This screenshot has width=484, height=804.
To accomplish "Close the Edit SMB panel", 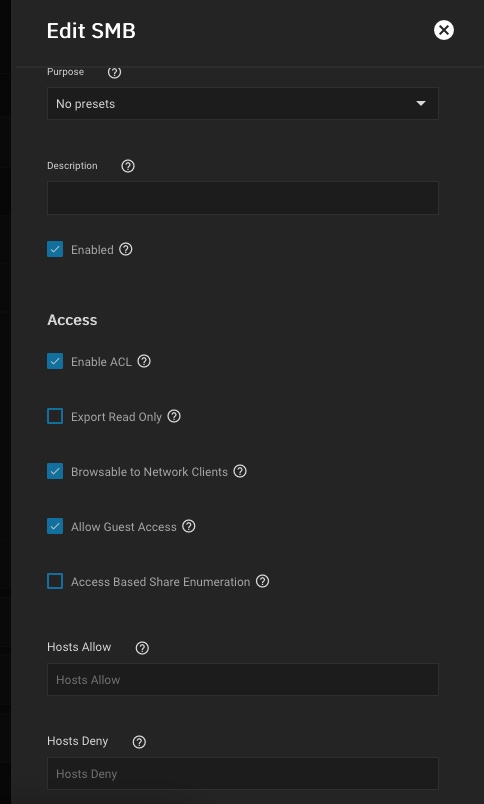I will point(443,30).
